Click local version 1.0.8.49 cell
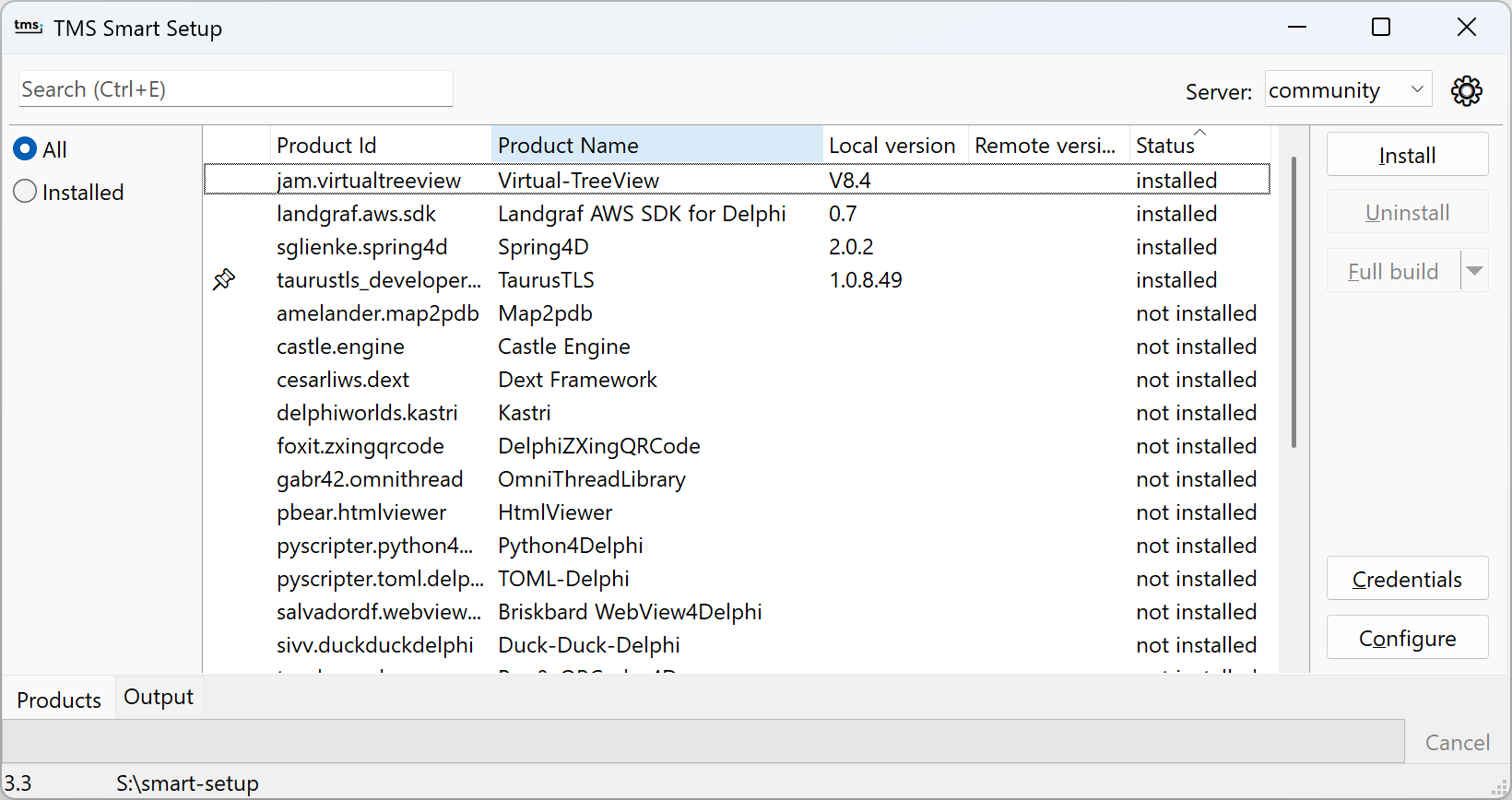 (x=865, y=279)
